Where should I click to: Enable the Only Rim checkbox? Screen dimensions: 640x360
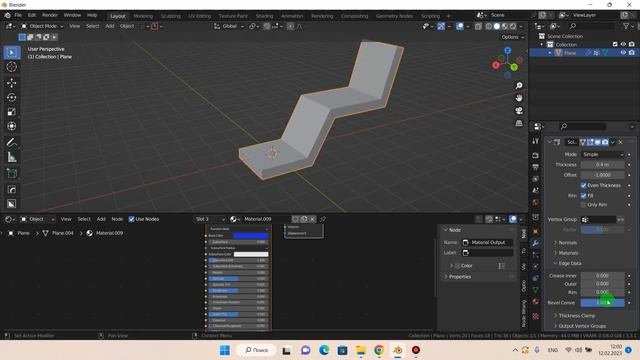(x=583, y=204)
